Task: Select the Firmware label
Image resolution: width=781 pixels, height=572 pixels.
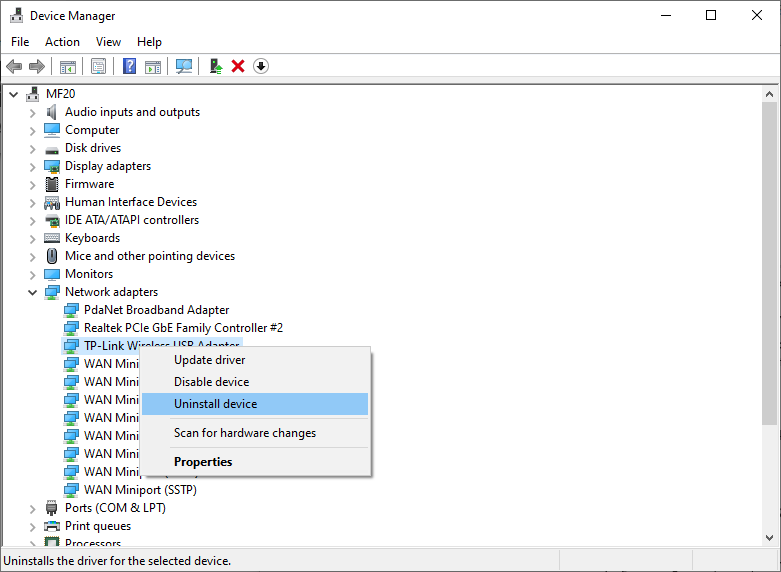Action: (x=90, y=184)
